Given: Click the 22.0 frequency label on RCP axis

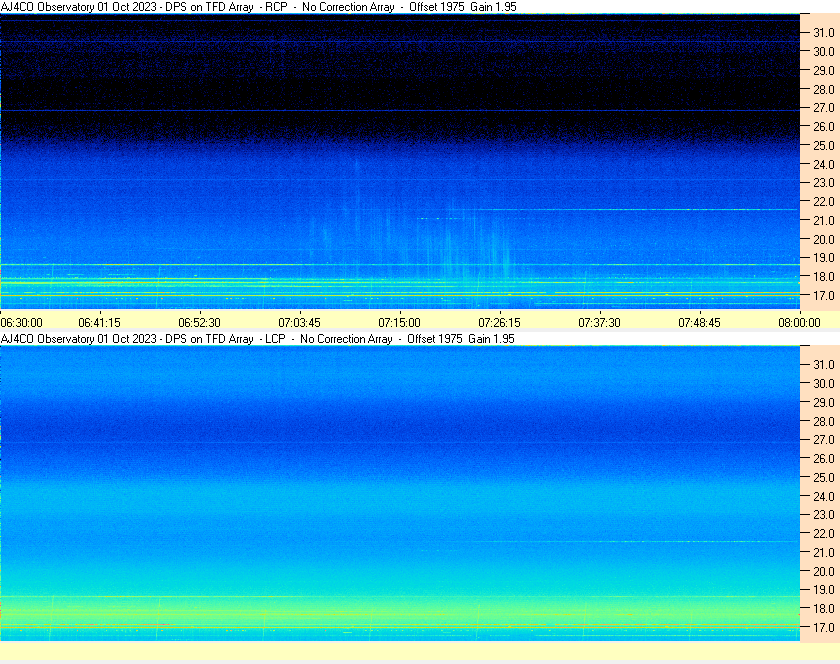Looking at the screenshot, I should pyautogui.click(x=824, y=202).
